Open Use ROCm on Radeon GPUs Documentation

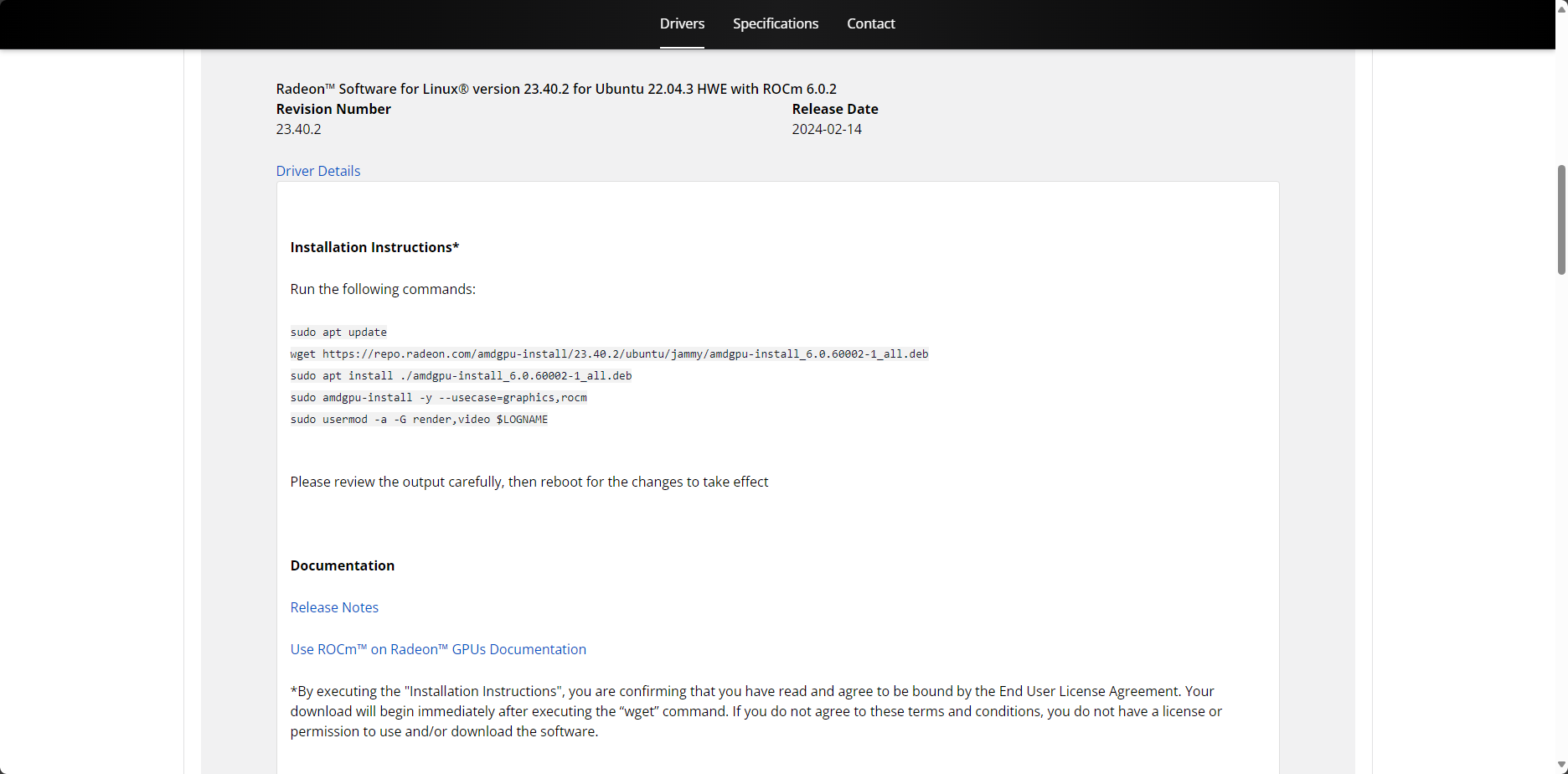coord(438,649)
